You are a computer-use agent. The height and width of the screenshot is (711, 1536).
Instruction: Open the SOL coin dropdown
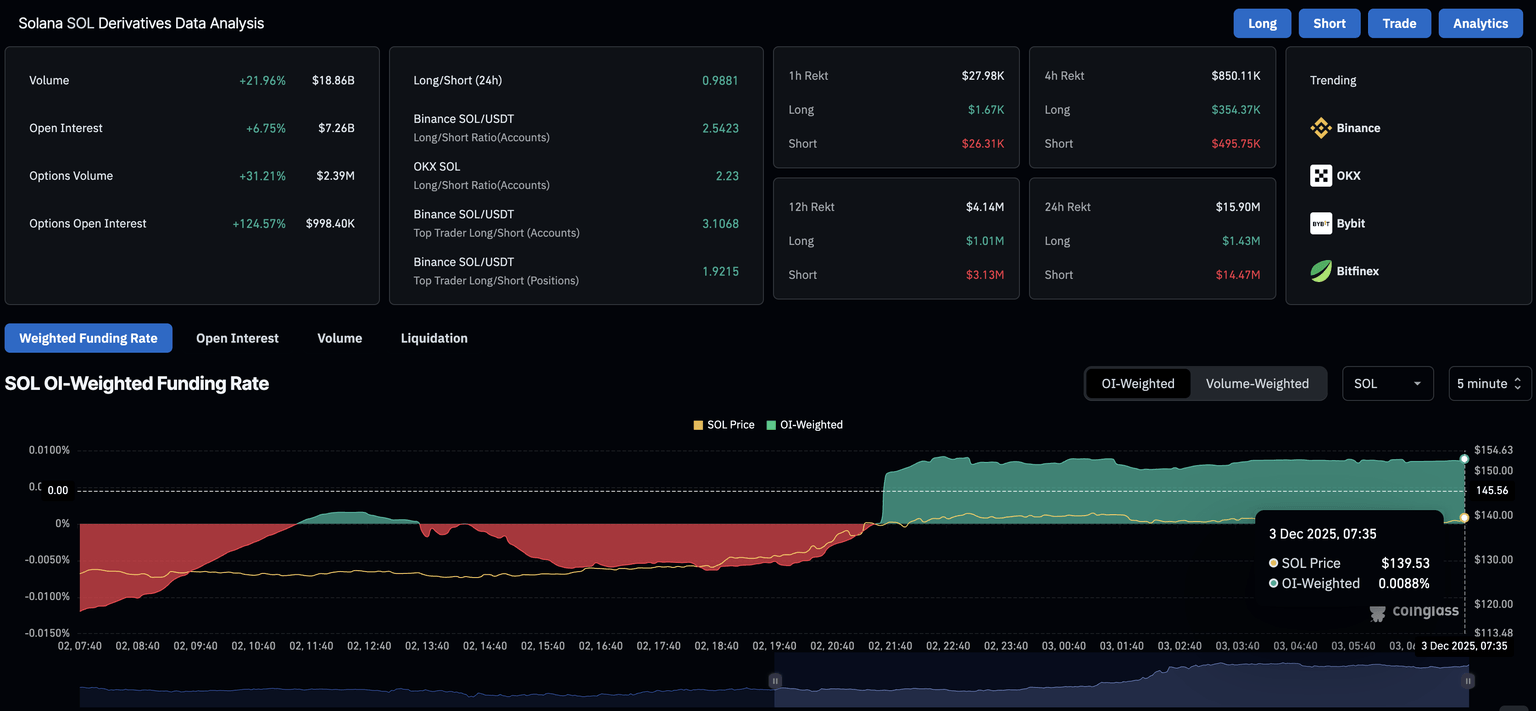[1387, 384]
